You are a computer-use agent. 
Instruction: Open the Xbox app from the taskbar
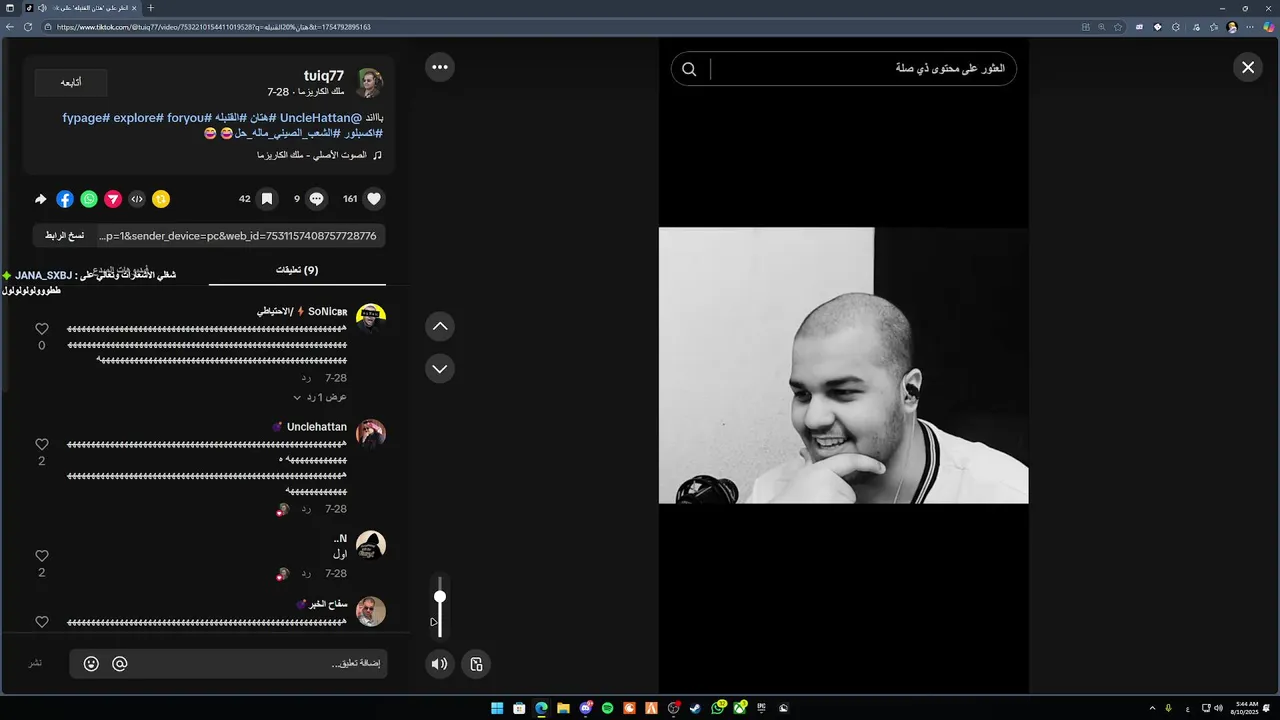click(739, 708)
